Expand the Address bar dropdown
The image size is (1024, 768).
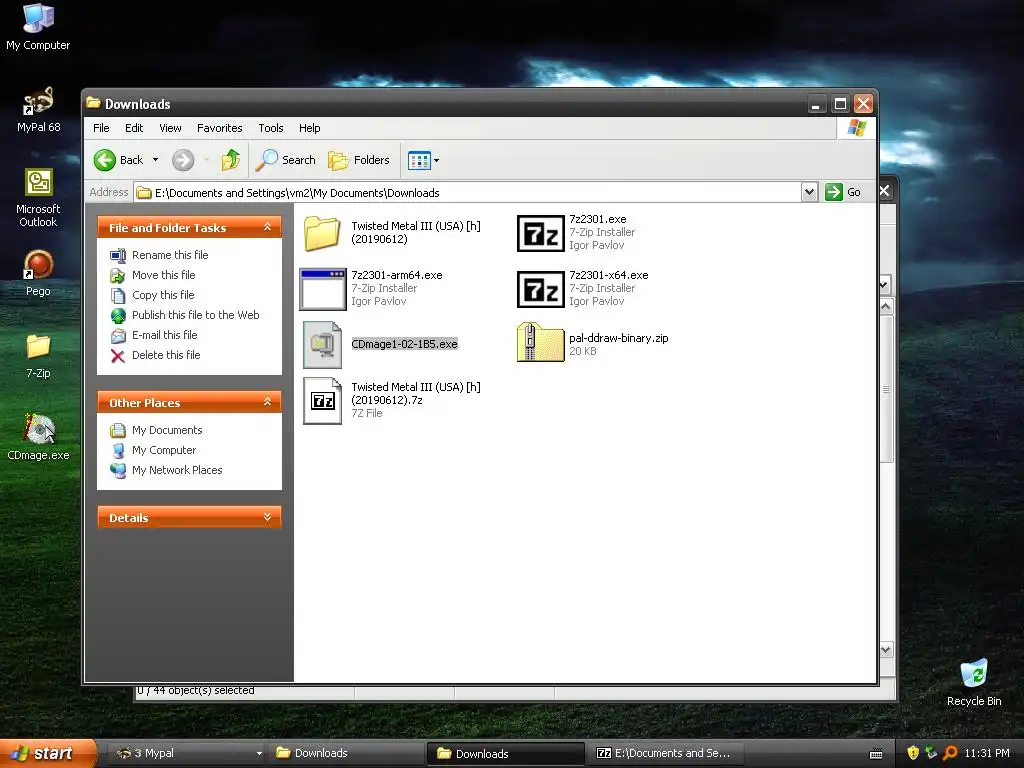[x=809, y=192]
